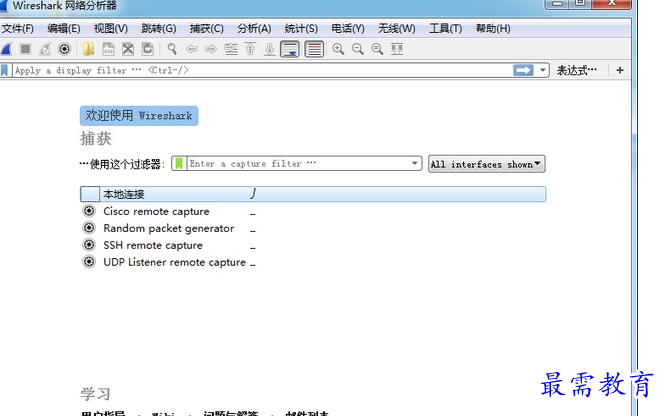Screen dimensions: 662x416
Task: Open settings gear for SSH remote capture
Action: tap(89, 245)
